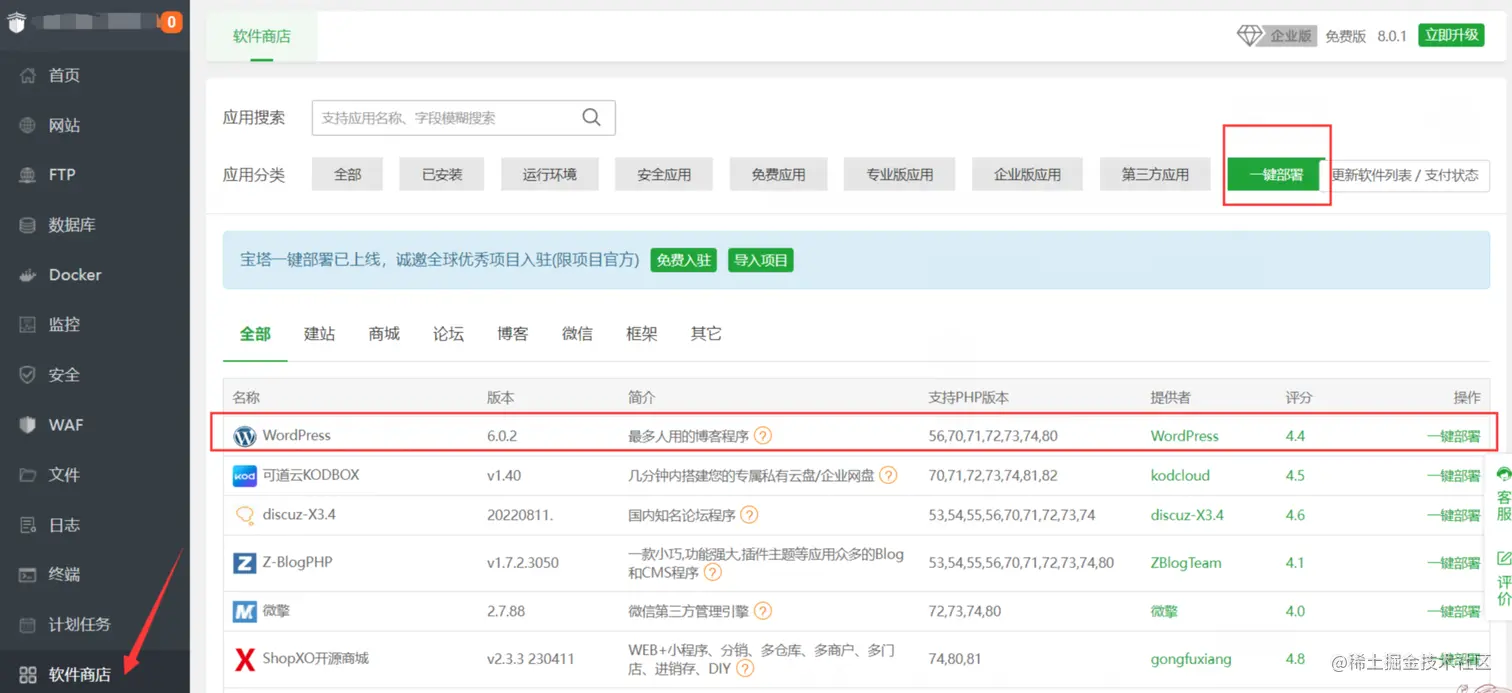
Task: Switch to the 软件商店 top tab
Action: (x=262, y=36)
